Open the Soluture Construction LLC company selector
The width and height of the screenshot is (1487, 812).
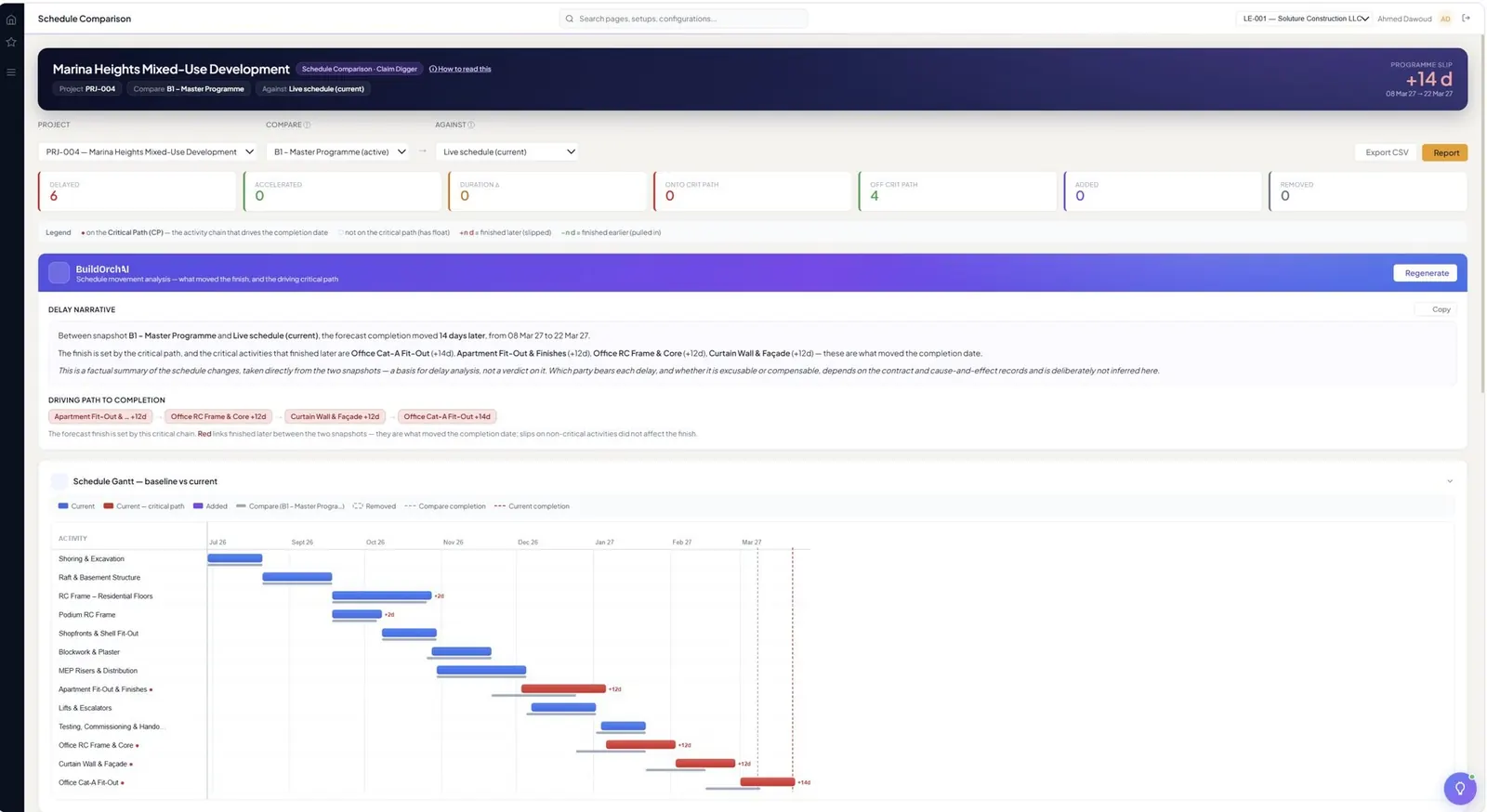(x=1305, y=19)
